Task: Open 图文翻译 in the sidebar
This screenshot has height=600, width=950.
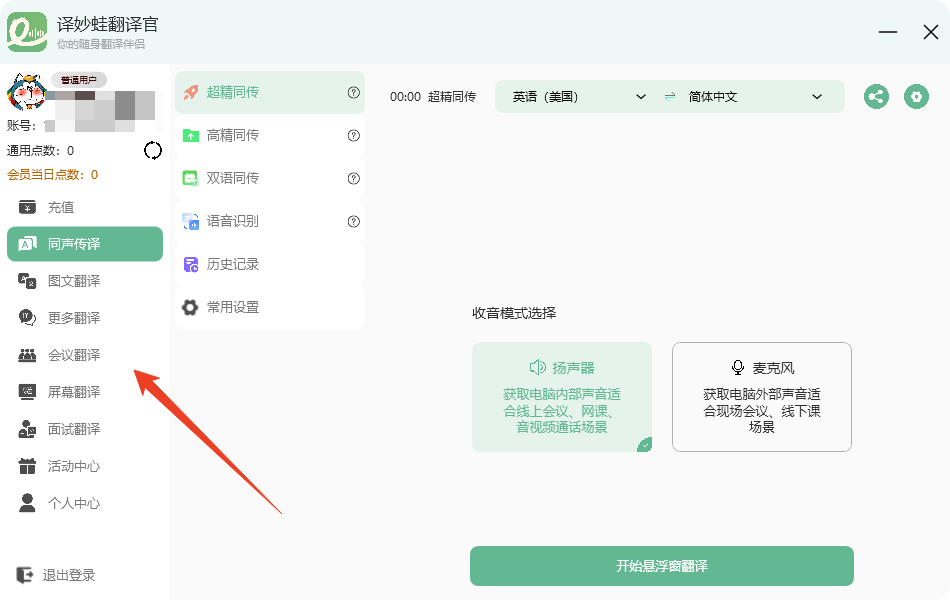Action: pyautogui.click(x=73, y=281)
